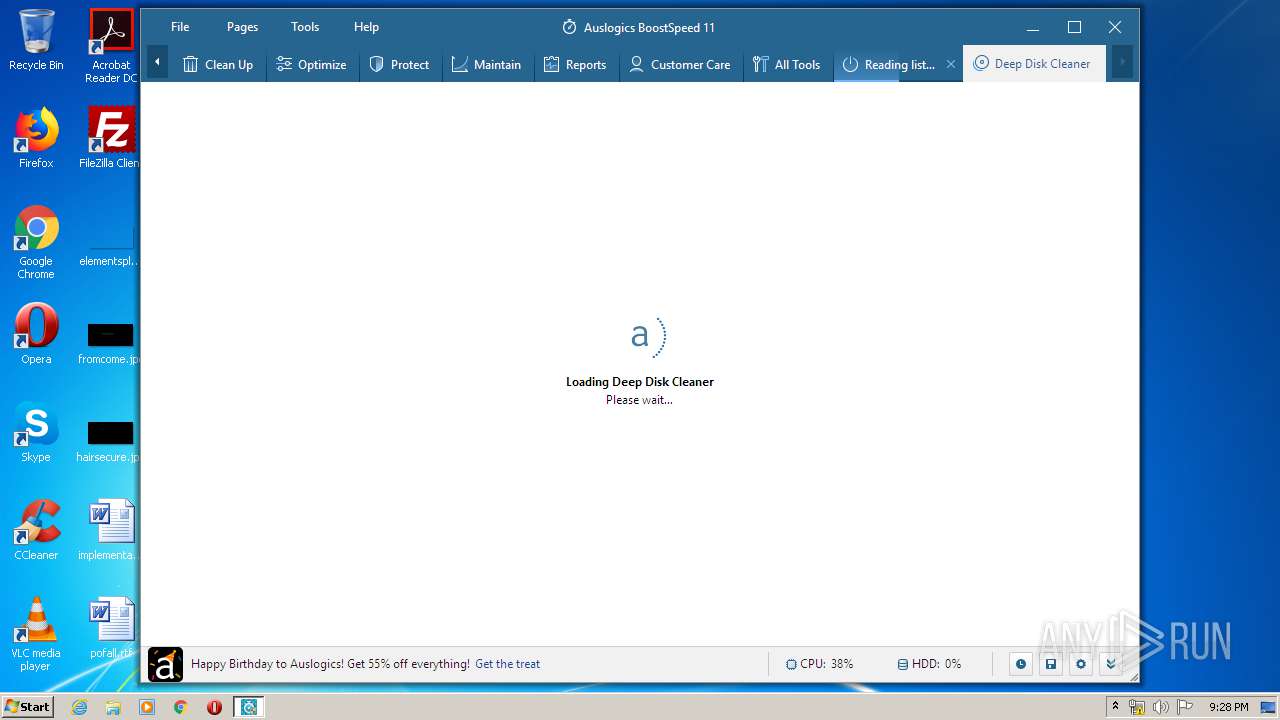Maximize the BoostSpeed window
Viewport: 1280px width, 720px height.
[1074, 27]
